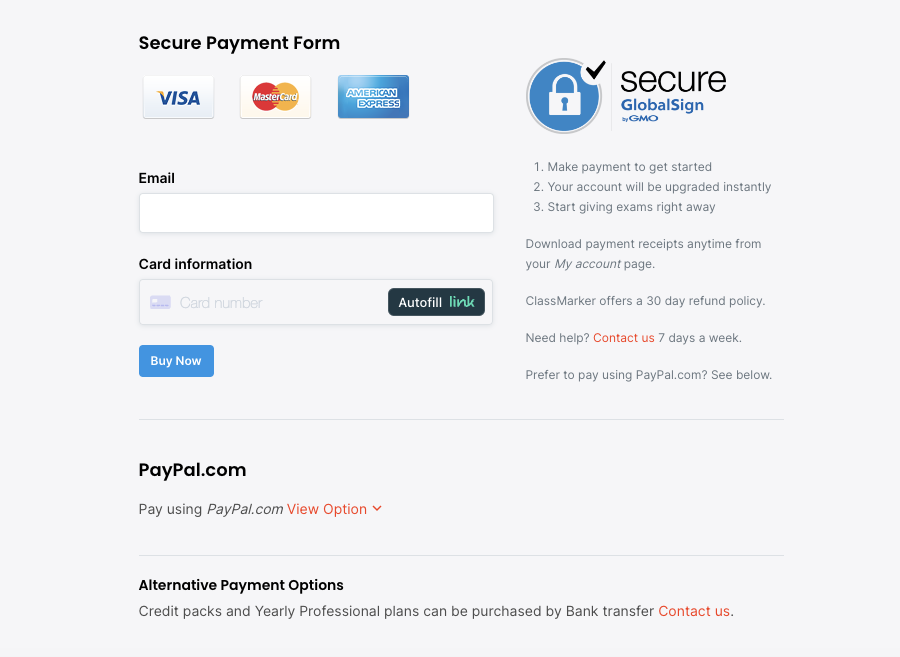Click the checkmark on the secure seal

pyautogui.click(x=596, y=70)
